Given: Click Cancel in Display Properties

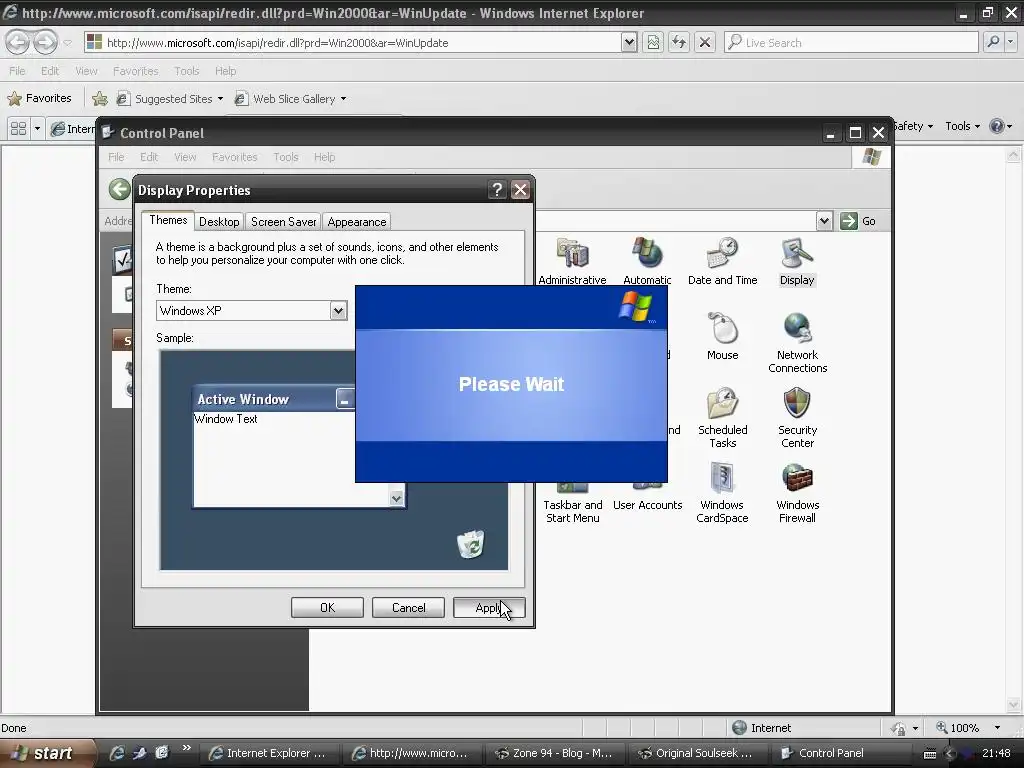Looking at the screenshot, I should point(408,607).
